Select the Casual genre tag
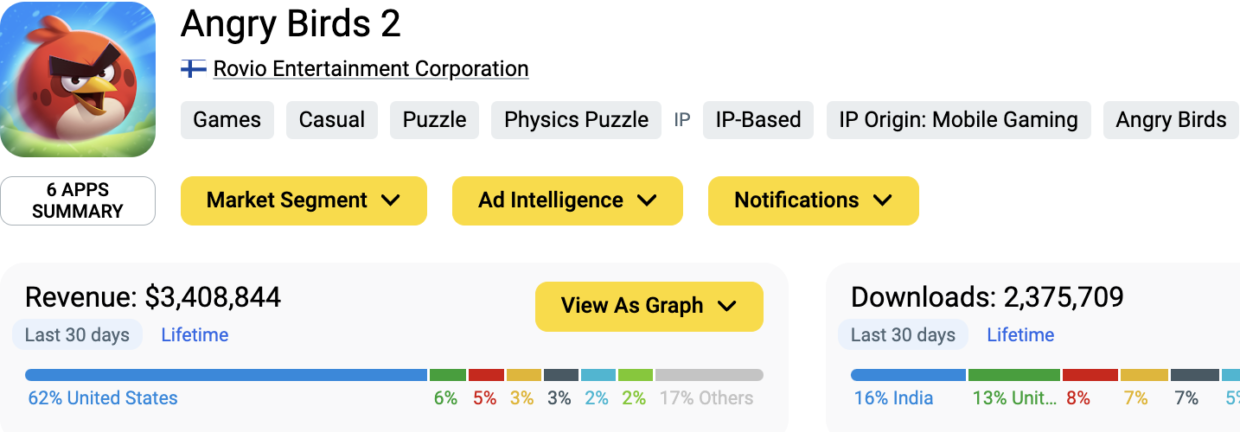Image resolution: width=1240 pixels, height=432 pixels. [x=332, y=120]
